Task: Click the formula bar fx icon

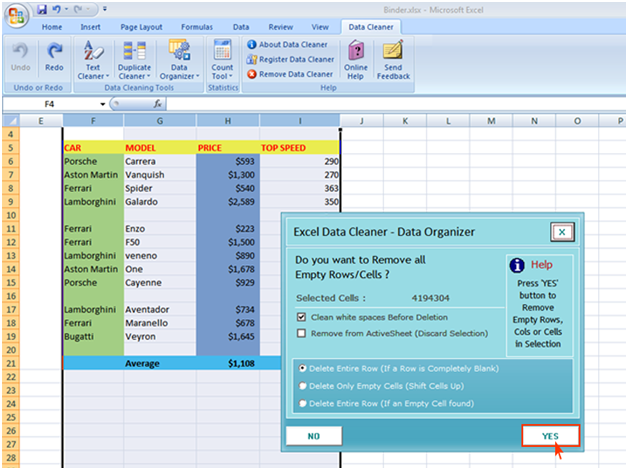Action: [158, 104]
